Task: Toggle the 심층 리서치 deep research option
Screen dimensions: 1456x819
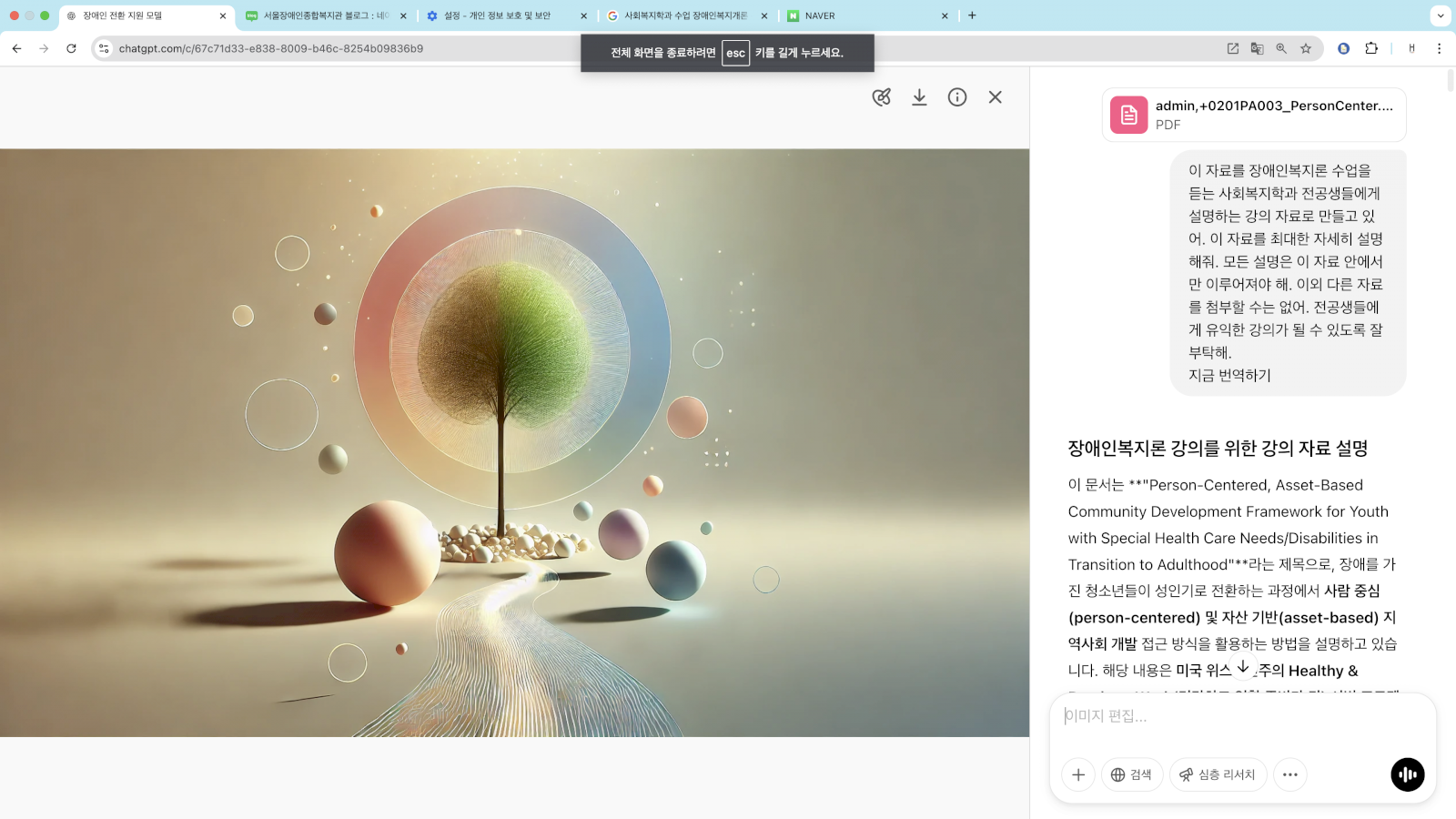Action: [x=1218, y=774]
